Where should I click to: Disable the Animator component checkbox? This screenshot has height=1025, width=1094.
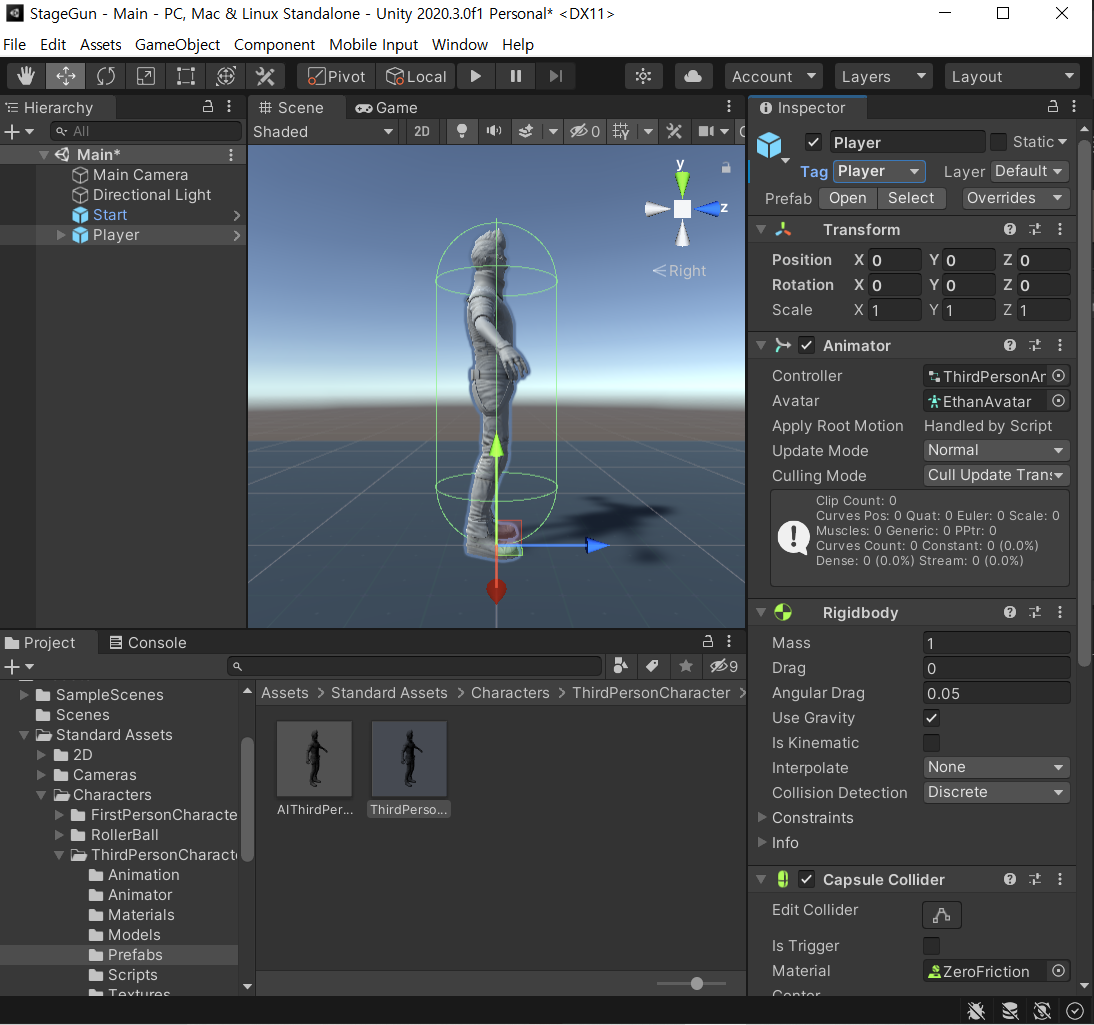pos(807,345)
